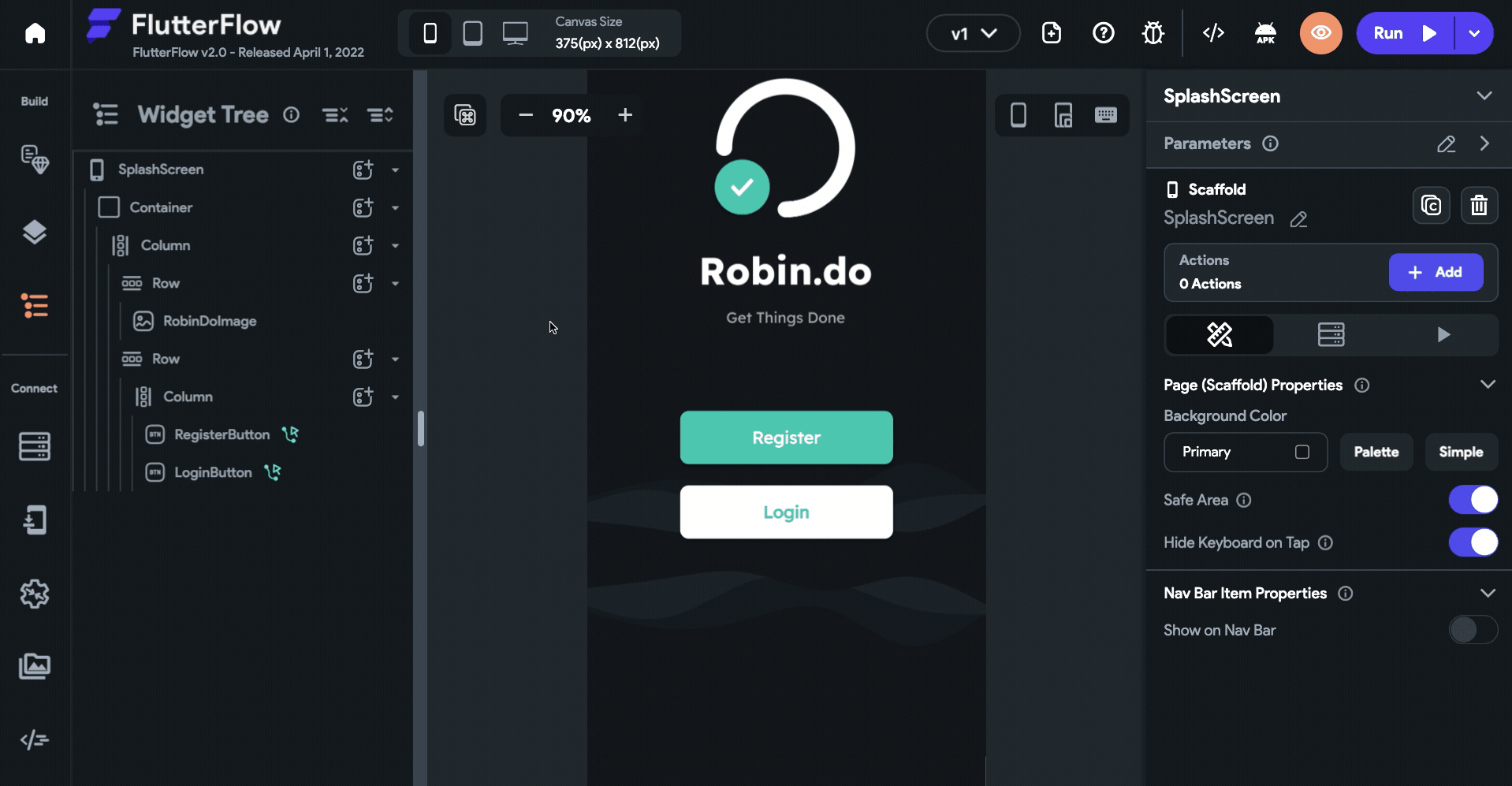Click Add to create an action
This screenshot has width=1512, height=786.
click(x=1436, y=272)
